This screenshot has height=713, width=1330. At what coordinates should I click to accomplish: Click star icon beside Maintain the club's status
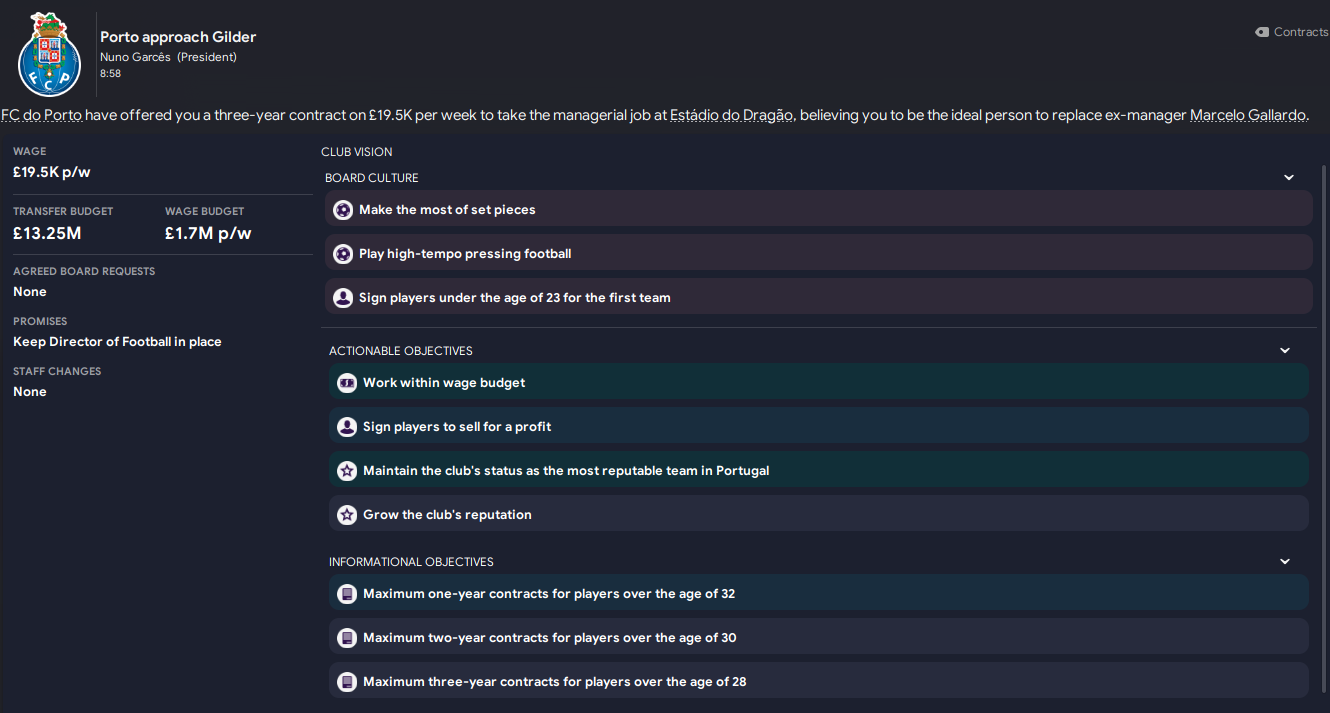(347, 471)
